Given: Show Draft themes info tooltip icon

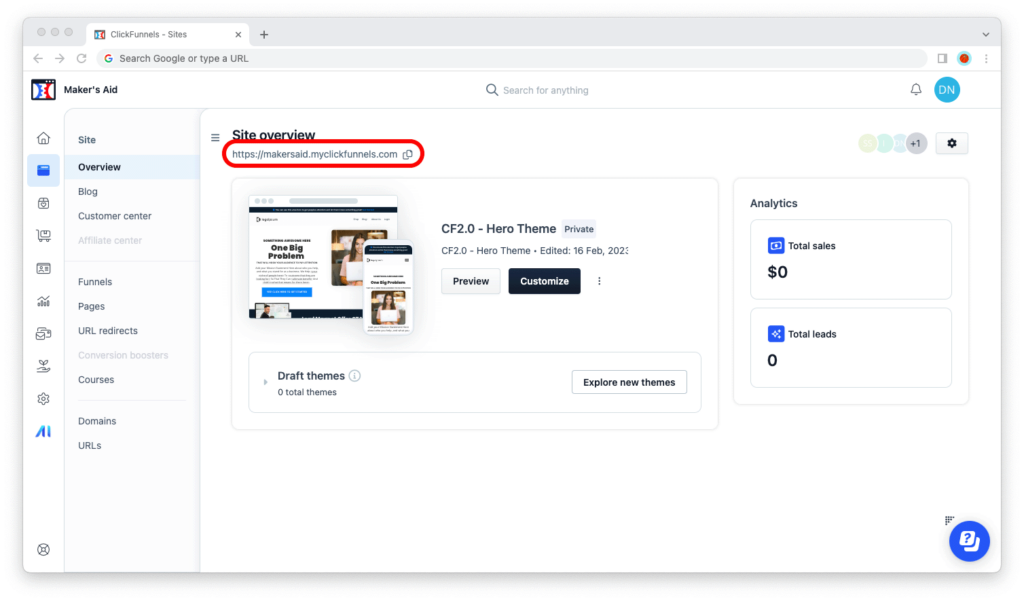Looking at the screenshot, I should [x=355, y=376].
